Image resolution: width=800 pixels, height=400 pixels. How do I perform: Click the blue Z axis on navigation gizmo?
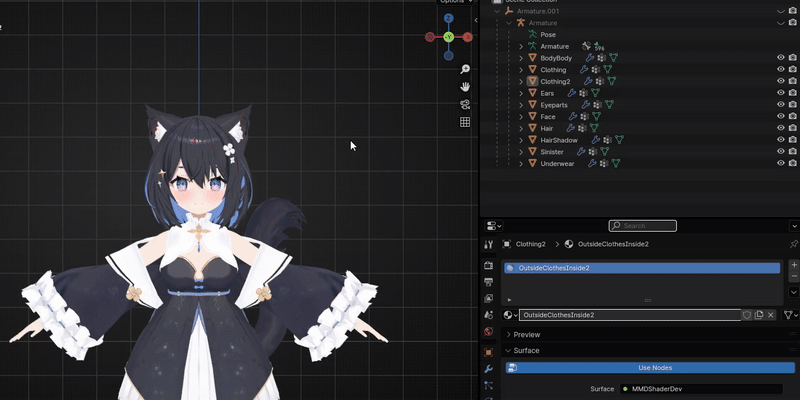448,18
